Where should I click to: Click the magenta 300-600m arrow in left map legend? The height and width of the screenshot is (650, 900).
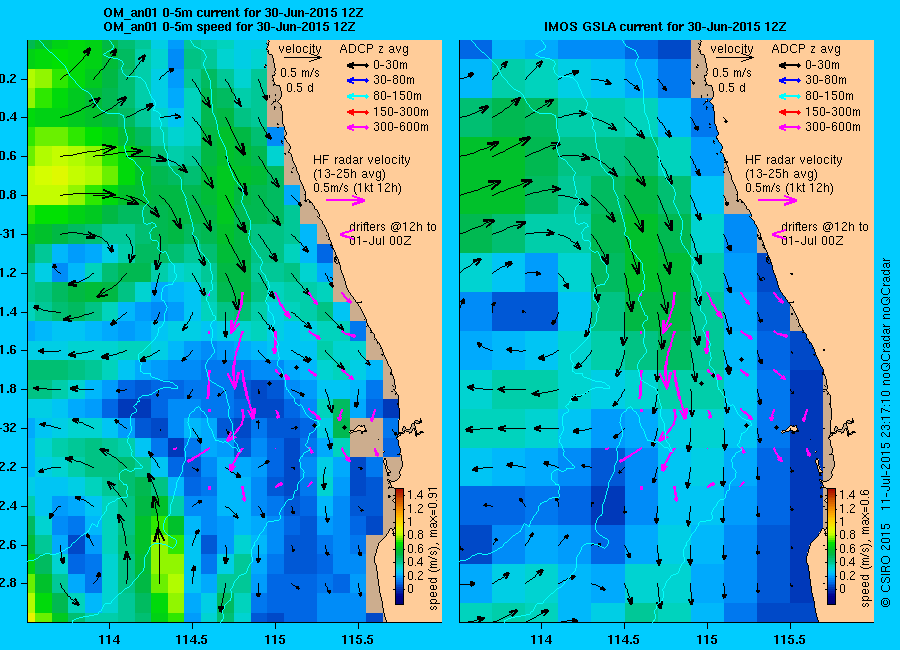[358, 128]
